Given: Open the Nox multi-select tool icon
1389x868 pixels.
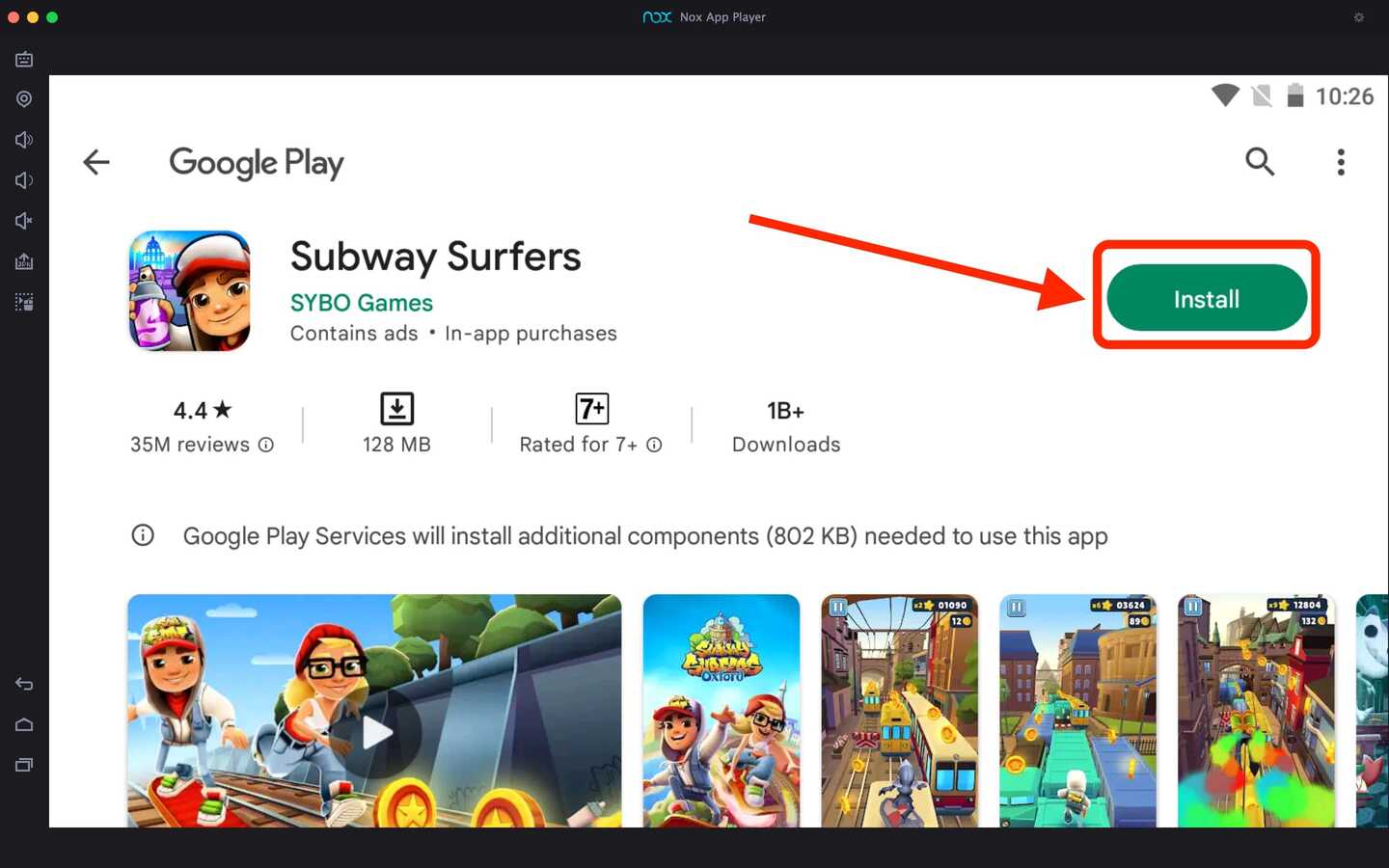Looking at the screenshot, I should (x=24, y=302).
